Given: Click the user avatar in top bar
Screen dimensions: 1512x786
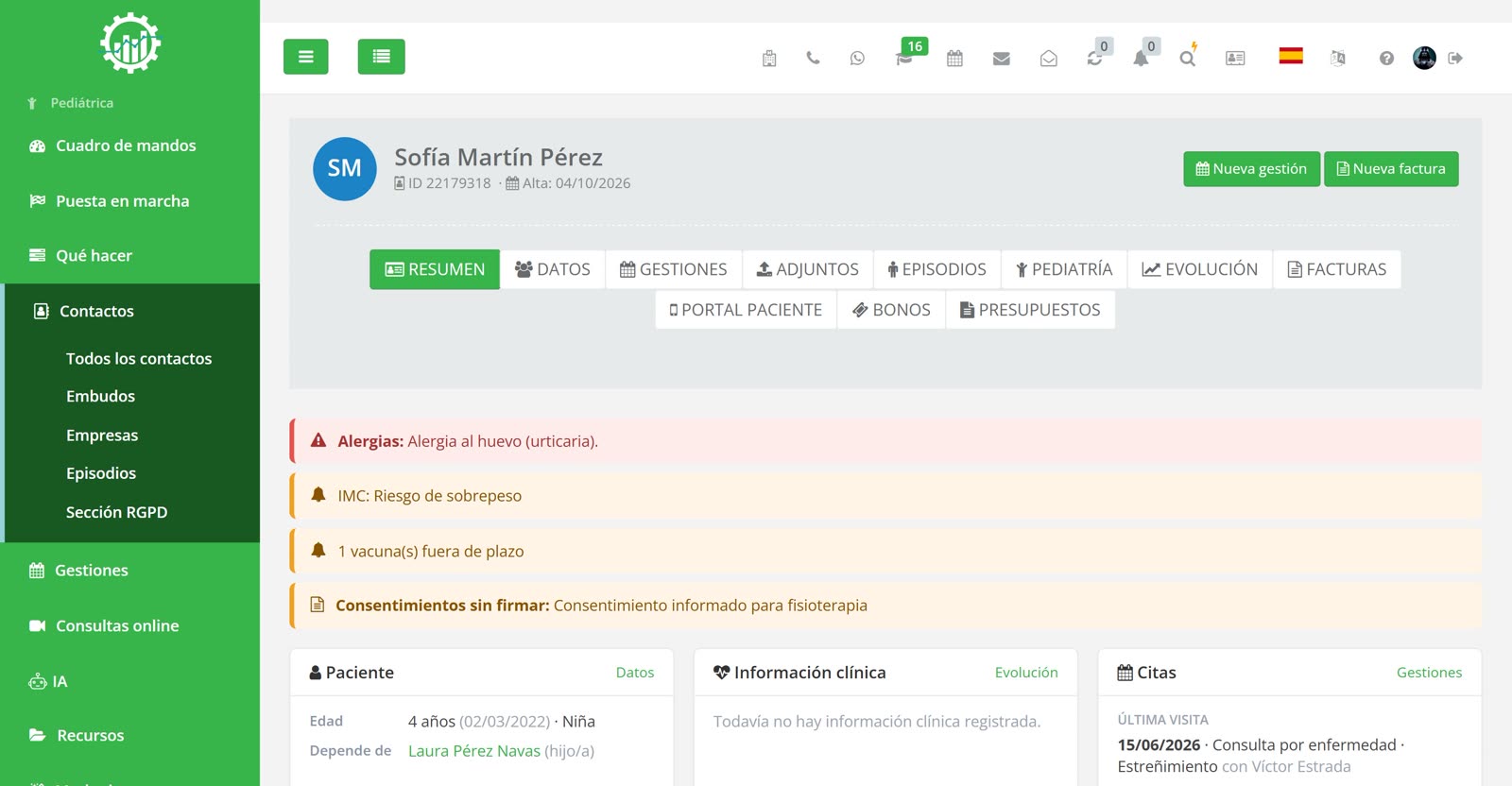Looking at the screenshot, I should (x=1424, y=58).
